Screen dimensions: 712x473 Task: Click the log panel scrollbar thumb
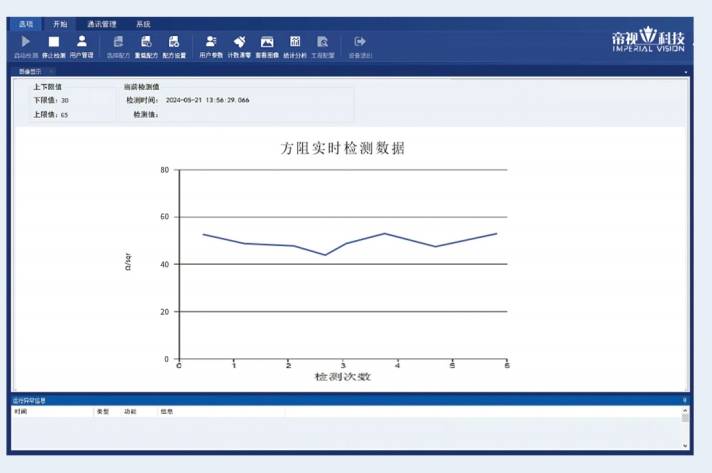(x=685, y=418)
